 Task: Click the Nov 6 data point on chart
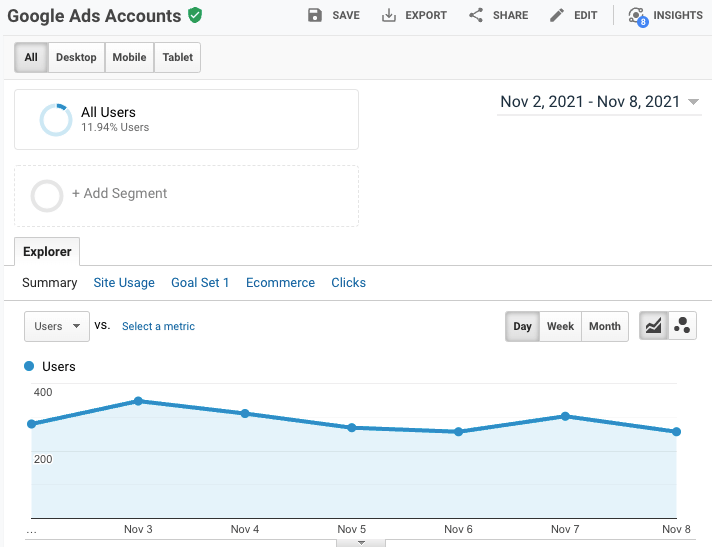coord(458,432)
